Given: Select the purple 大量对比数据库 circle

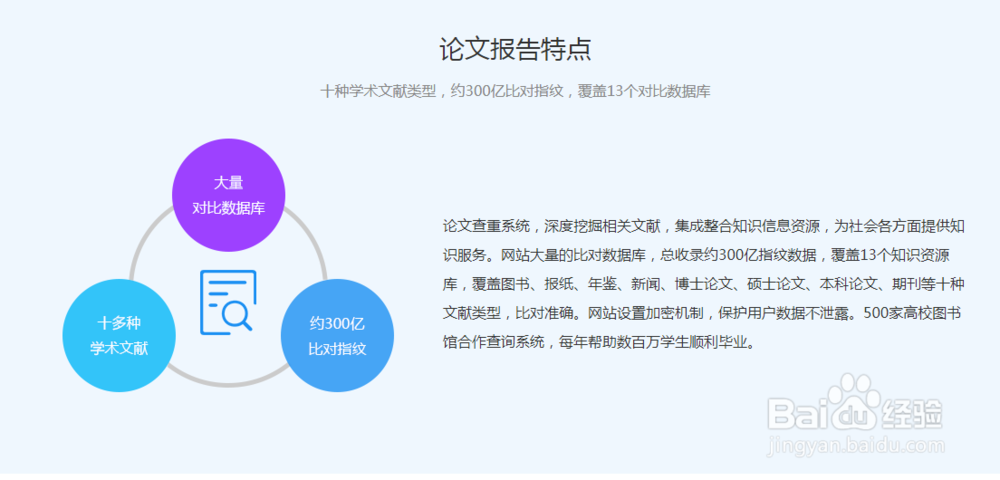Looking at the screenshot, I should [228, 195].
